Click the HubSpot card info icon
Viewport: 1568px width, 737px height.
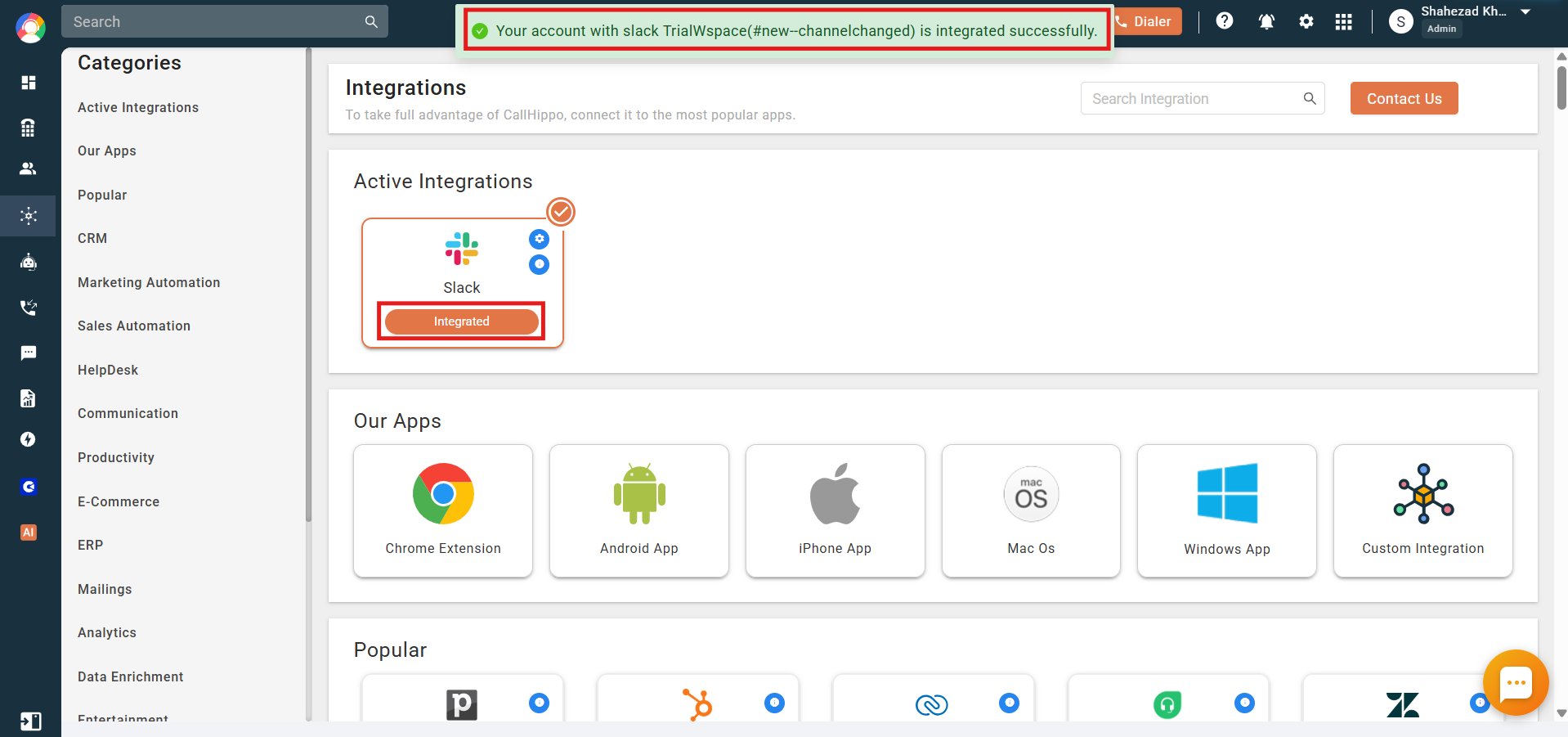coord(774,703)
